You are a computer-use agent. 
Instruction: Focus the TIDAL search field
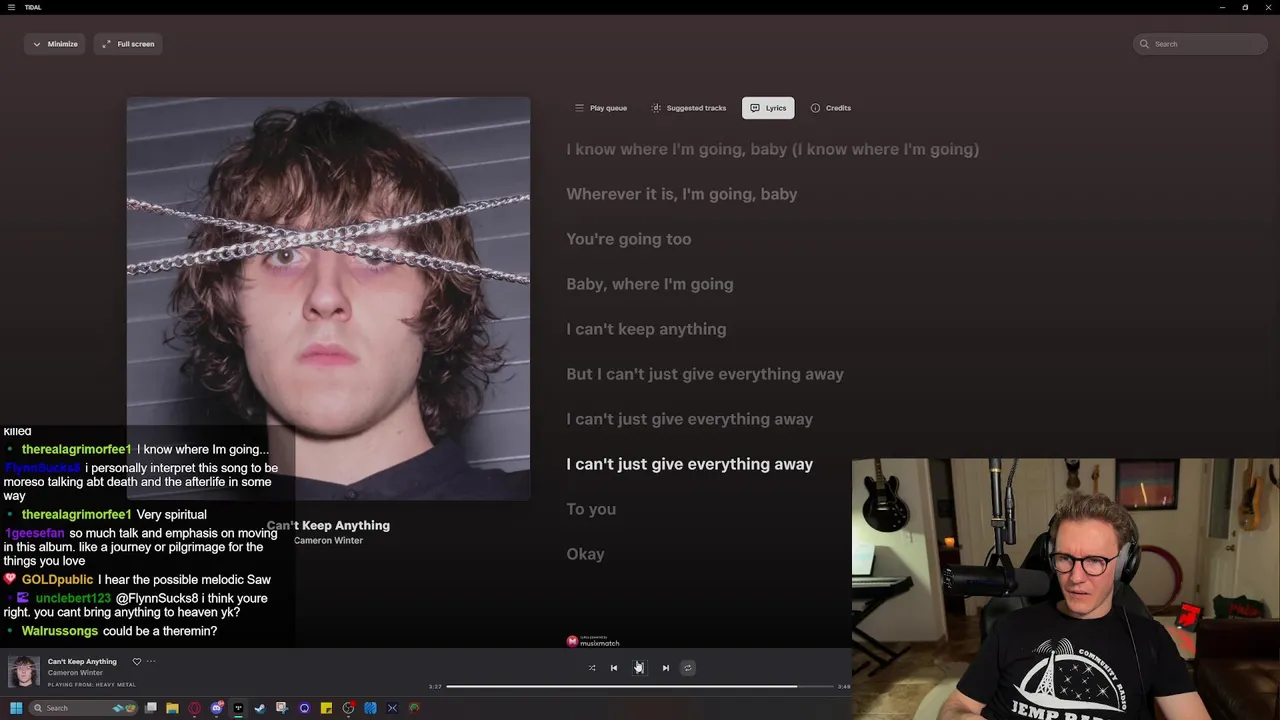[1200, 44]
